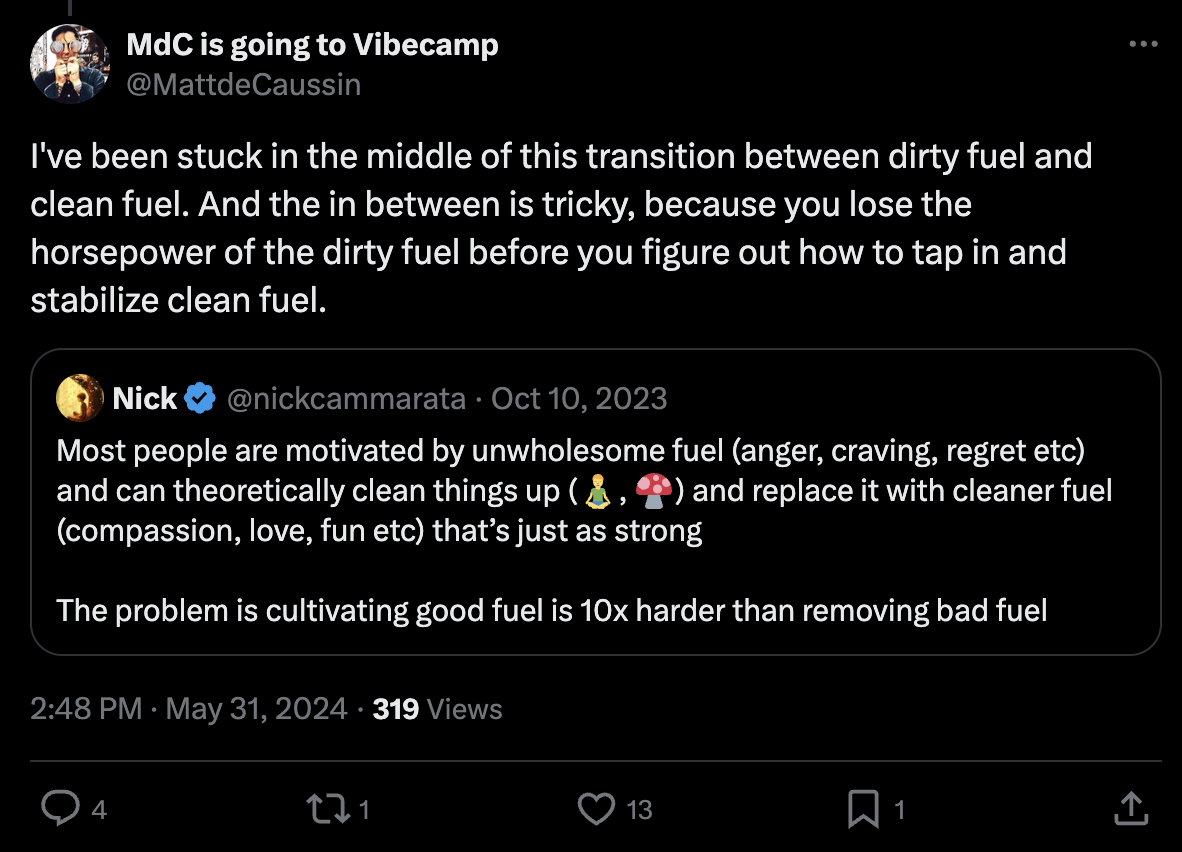This screenshot has height=852, width=1182.
Task: Open the three-dot more options menu
Action: pyautogui.click(x=1143, y=45)
